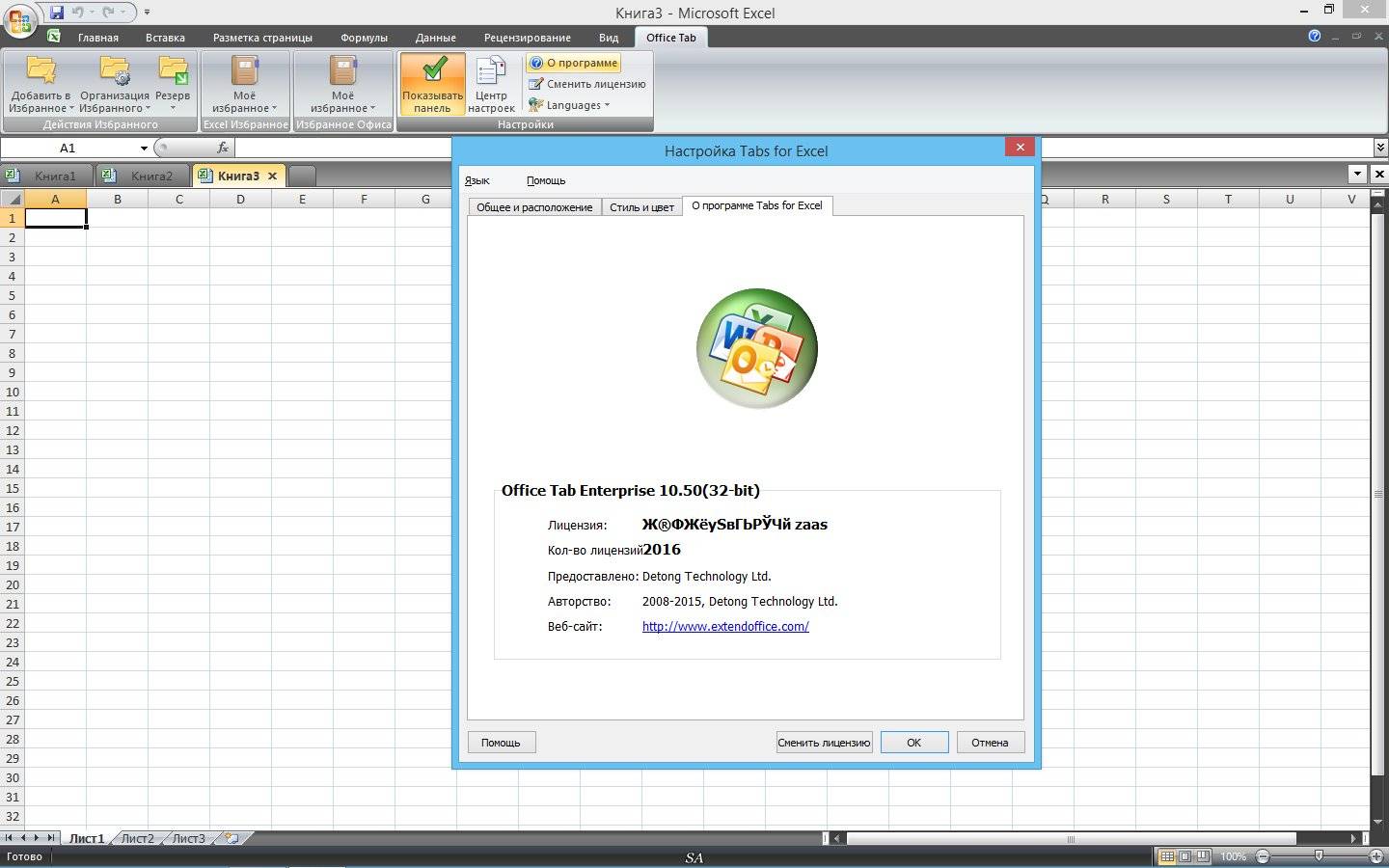
Task: Select Лист3 sheet tab
Action: [189, 838]
